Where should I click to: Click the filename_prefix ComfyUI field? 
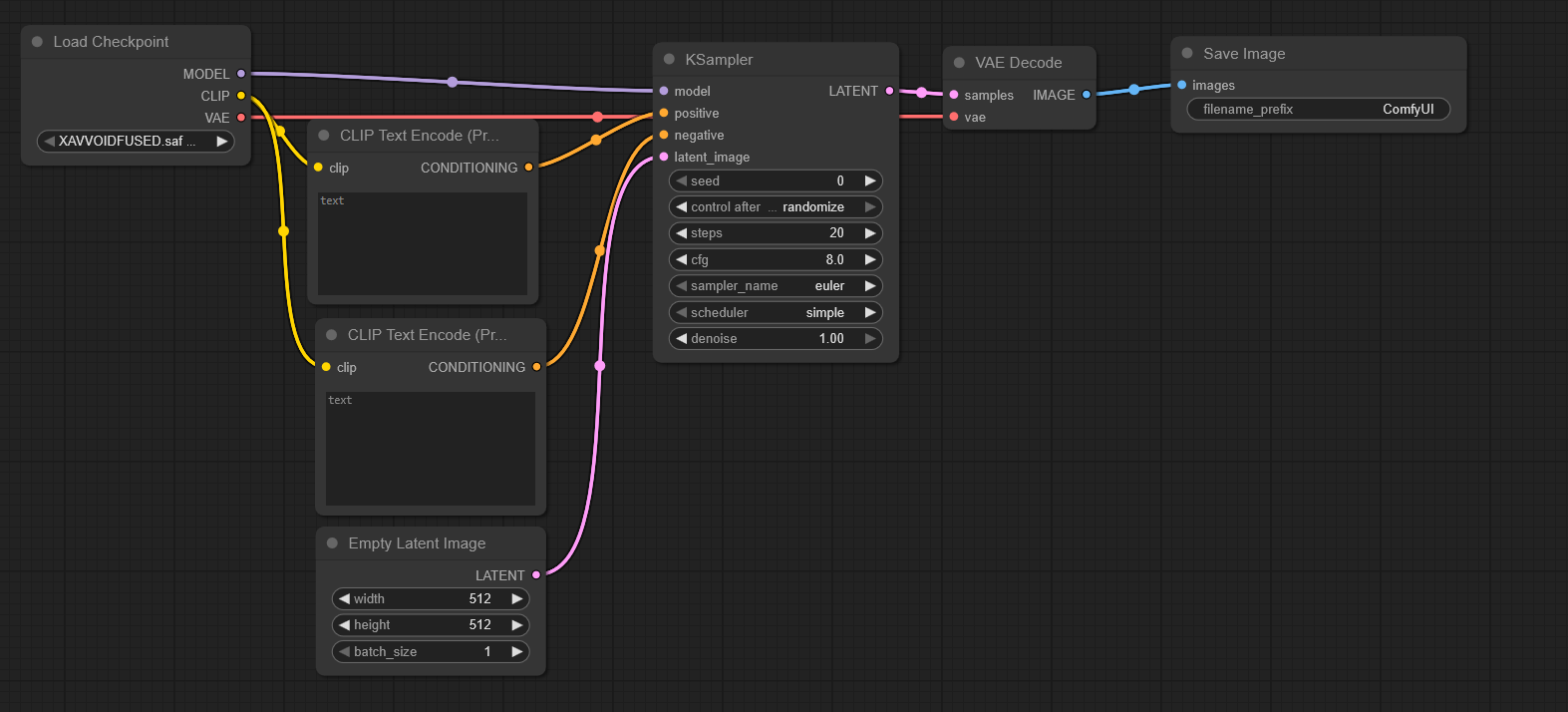coord(1317,110)
